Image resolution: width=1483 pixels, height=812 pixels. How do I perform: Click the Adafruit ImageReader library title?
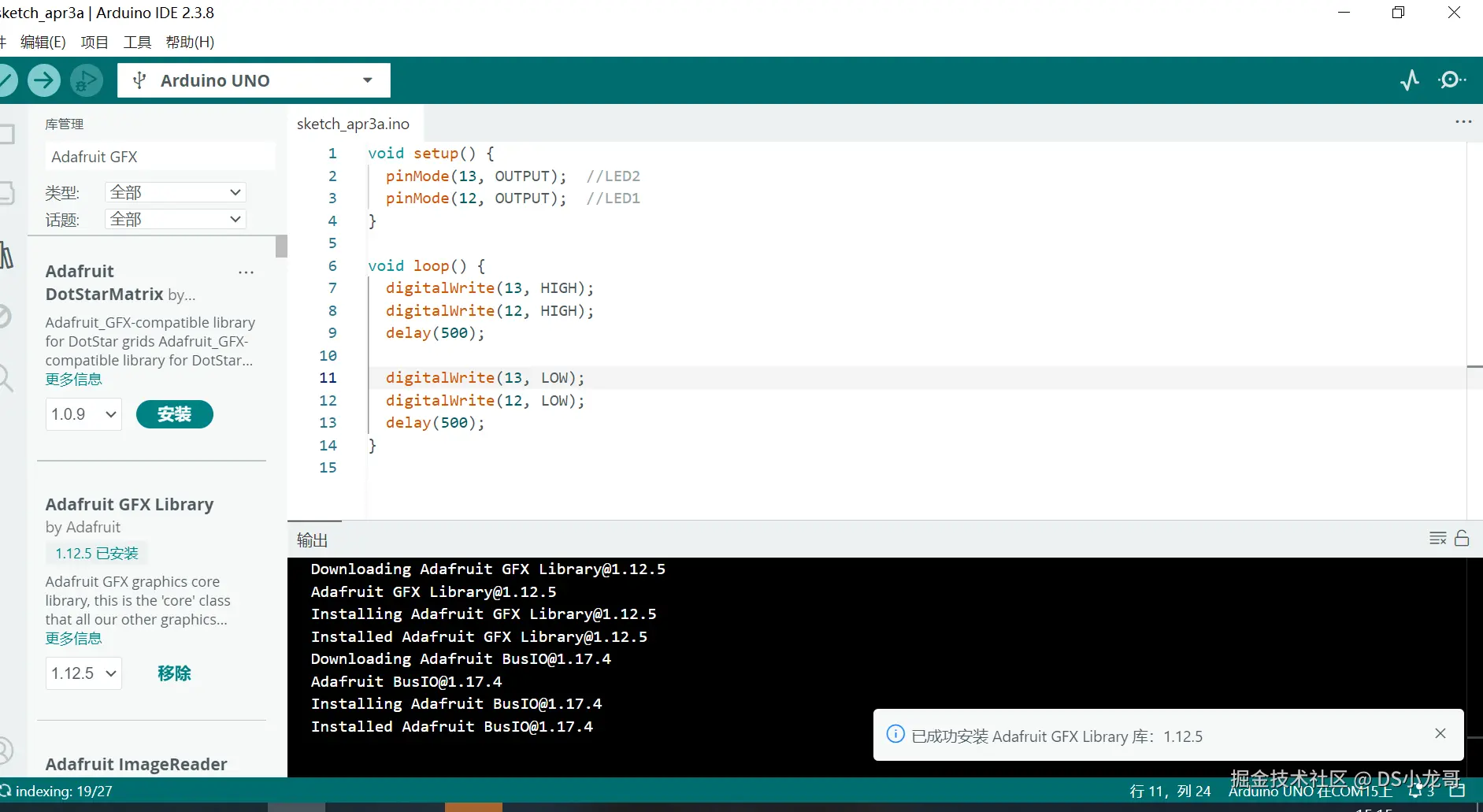pos(136,764)
